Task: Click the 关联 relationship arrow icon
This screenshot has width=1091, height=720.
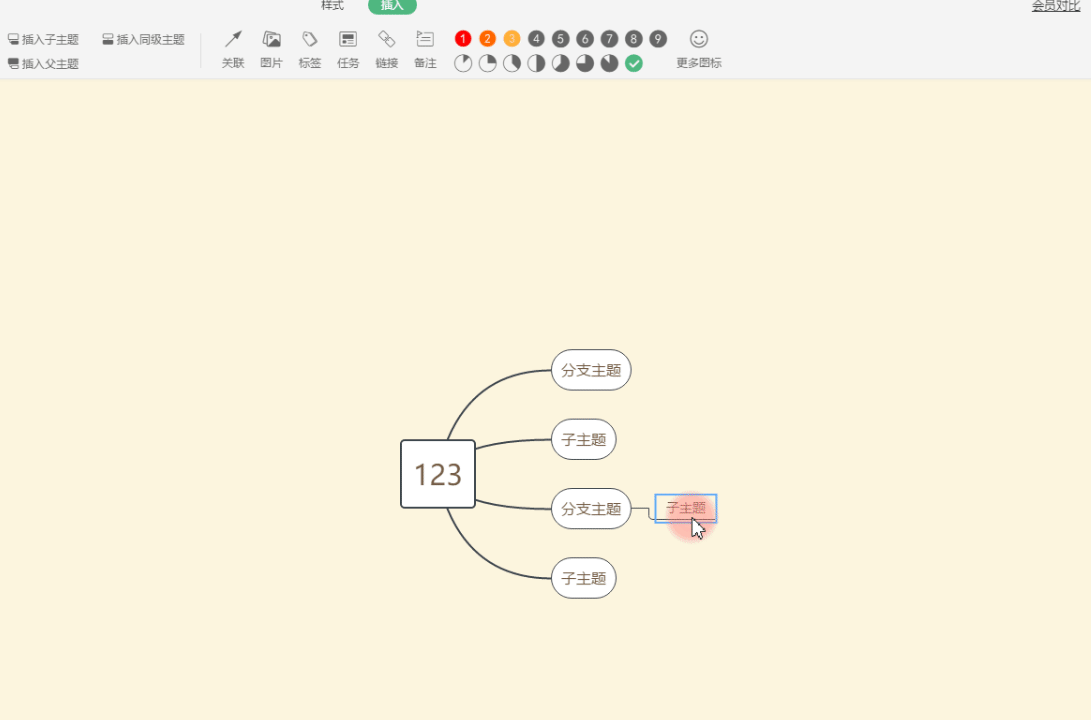Action: (x=233, y=40)
